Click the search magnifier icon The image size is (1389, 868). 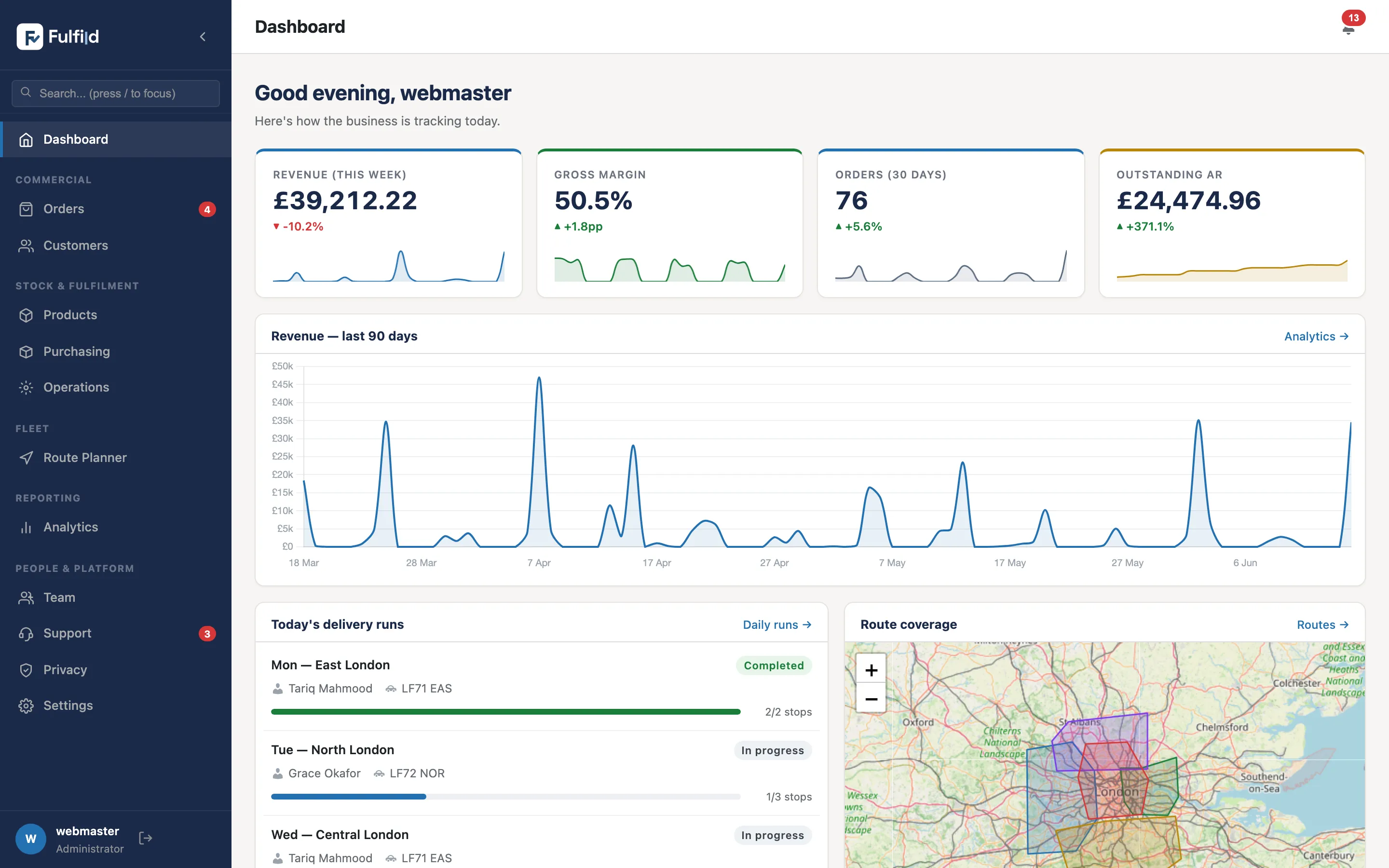pyautogui.click(x=26, y=93)
